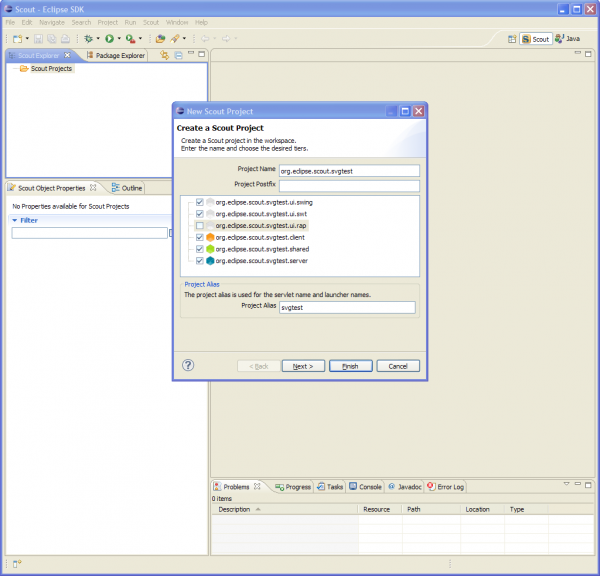Click the Finish button
600x576 pixels.
[351, 366]
